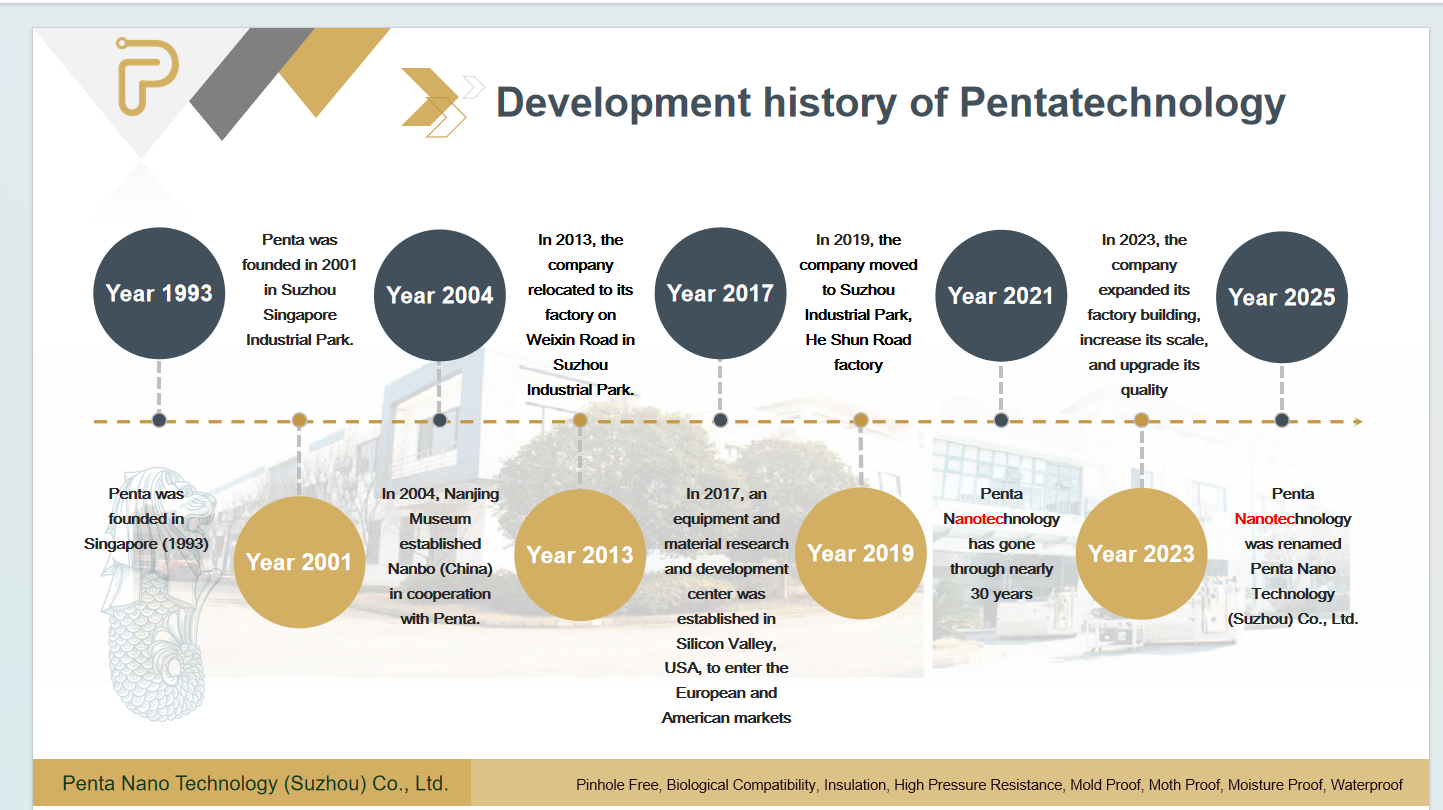
Task: Click the gold timeline dot above Year 2001
Action: [x=299, y=420]
